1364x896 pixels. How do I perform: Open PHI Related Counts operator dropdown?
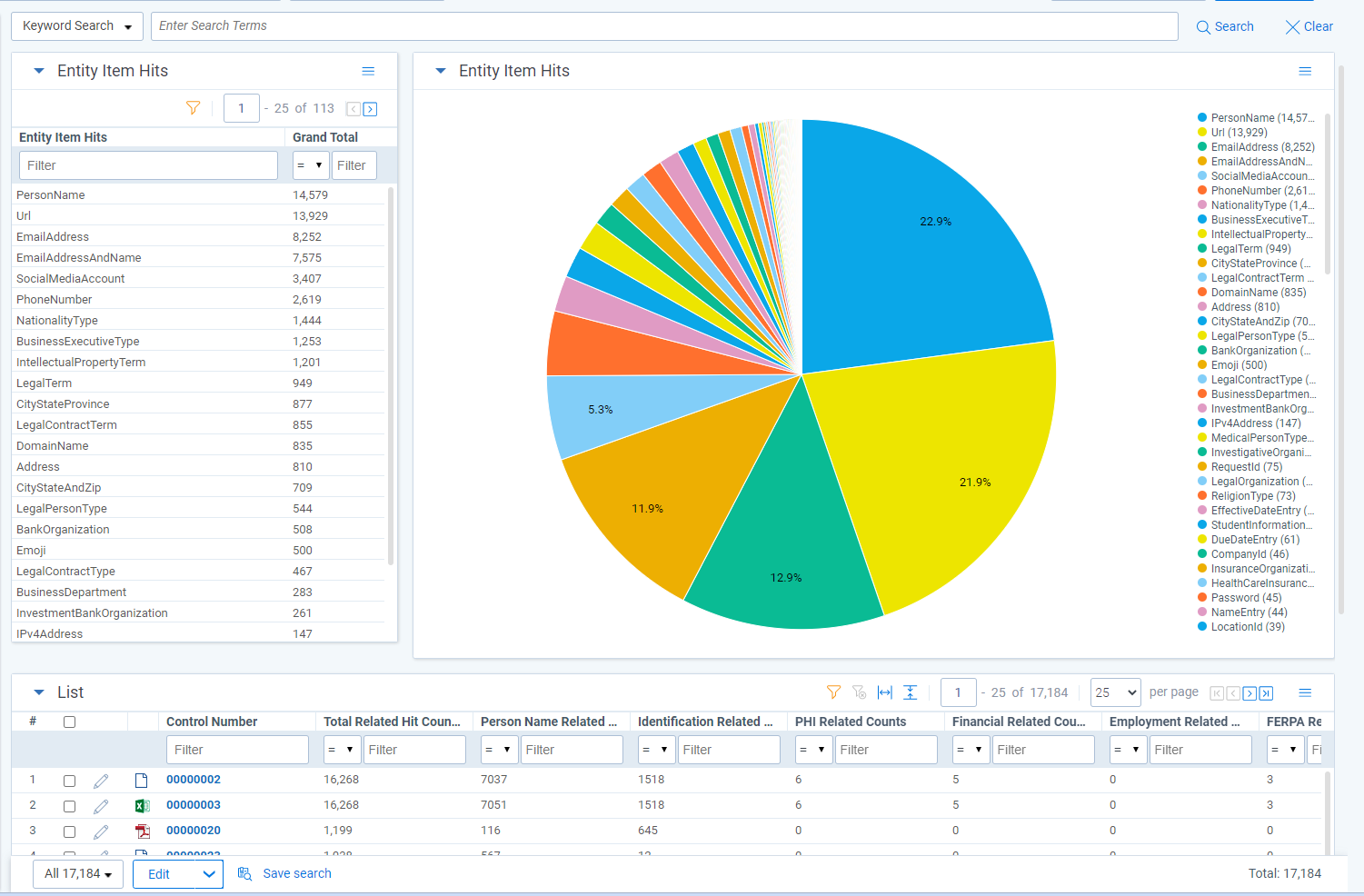[x=813, y=750]
